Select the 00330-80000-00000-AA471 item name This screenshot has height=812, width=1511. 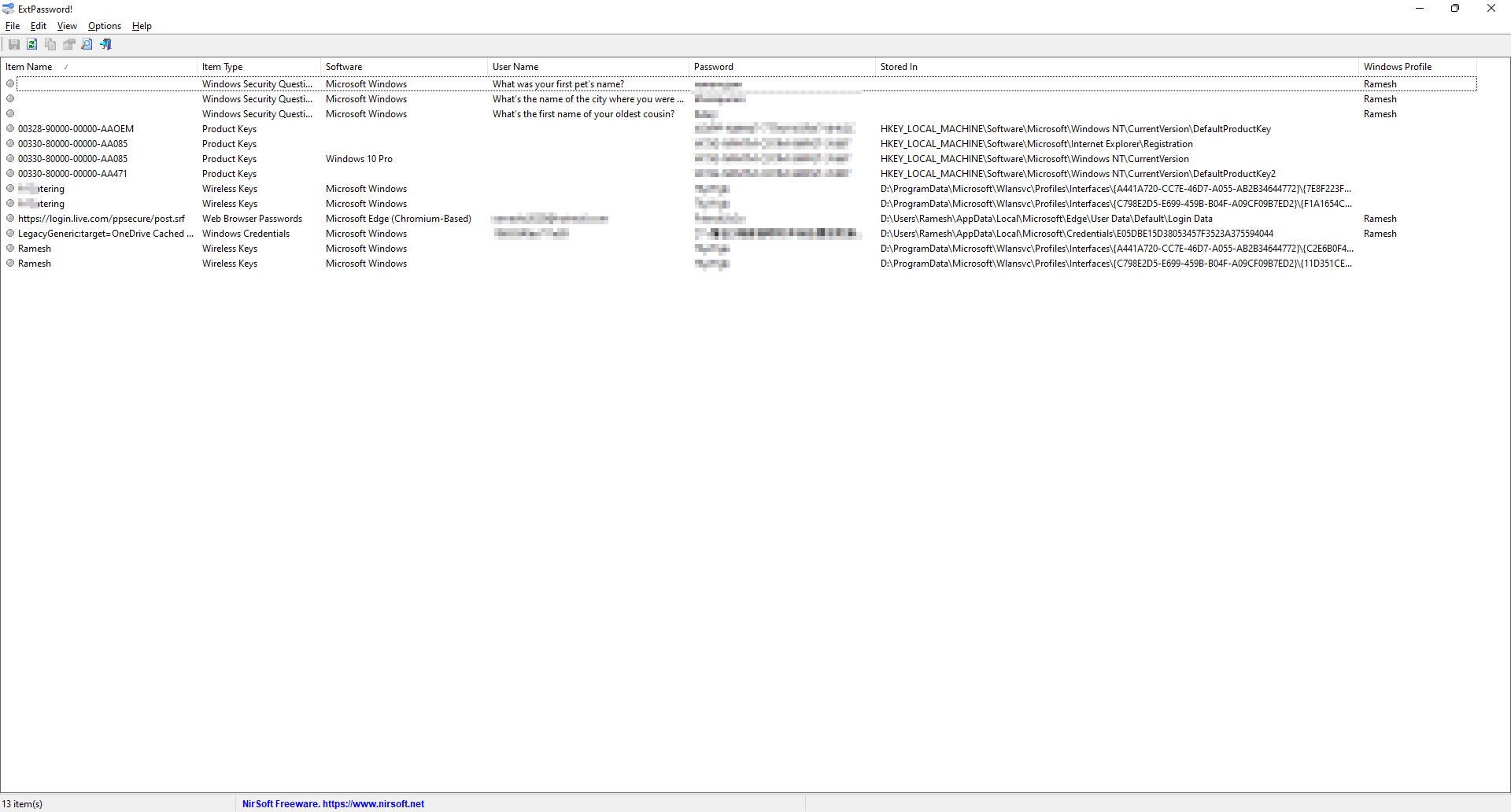click(x=72, y=174)
